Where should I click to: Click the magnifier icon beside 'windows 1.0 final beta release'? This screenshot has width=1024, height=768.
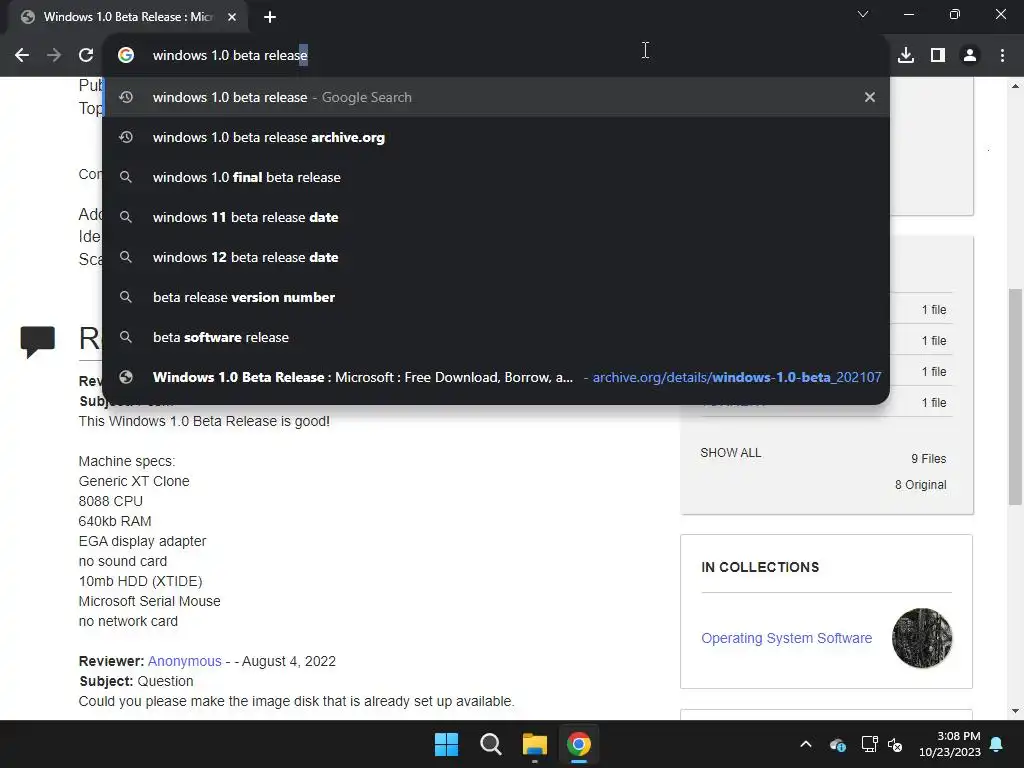(x=126, y=177)
